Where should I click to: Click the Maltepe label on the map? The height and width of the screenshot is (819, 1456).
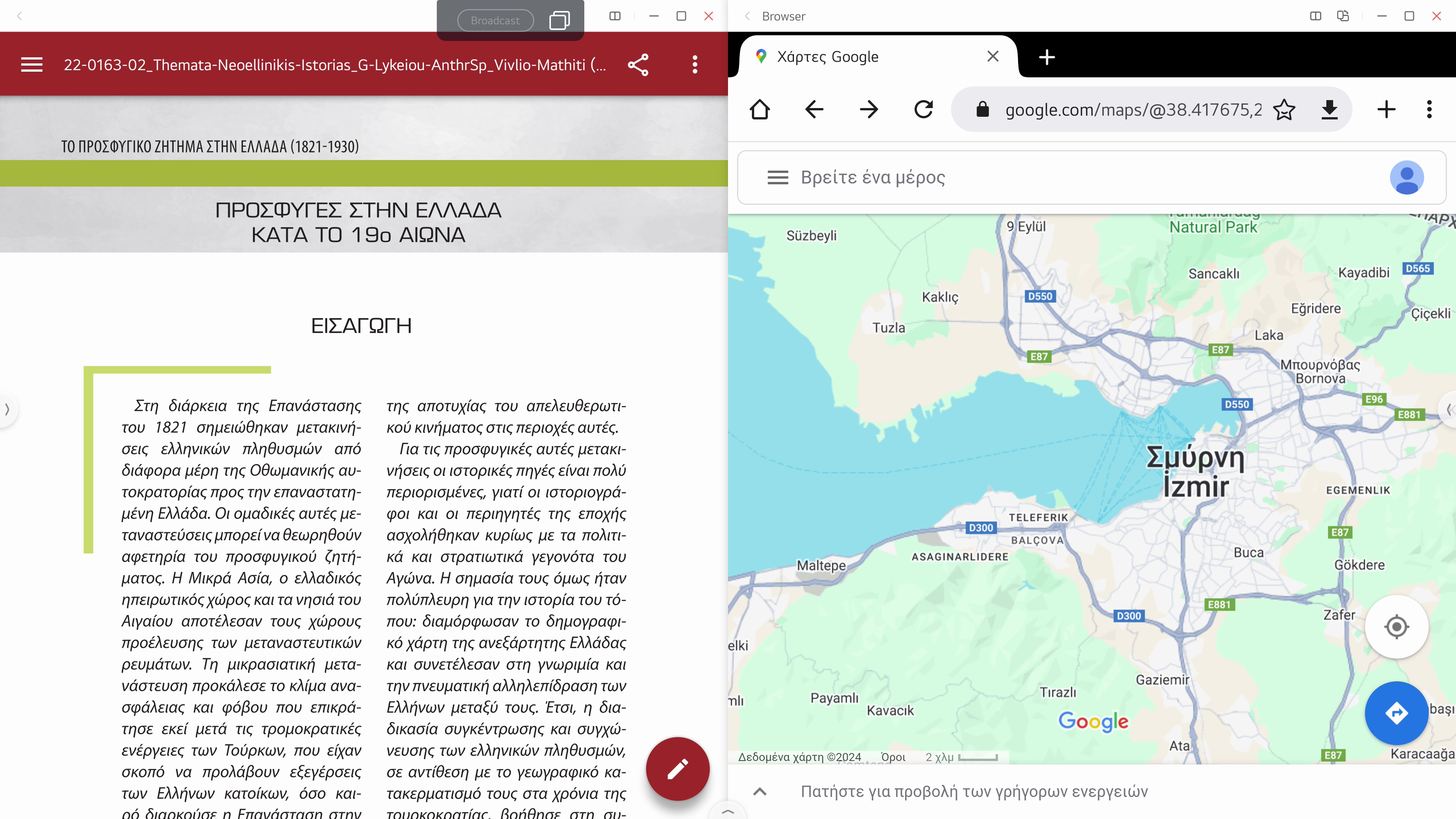click(x=821, y=565)
